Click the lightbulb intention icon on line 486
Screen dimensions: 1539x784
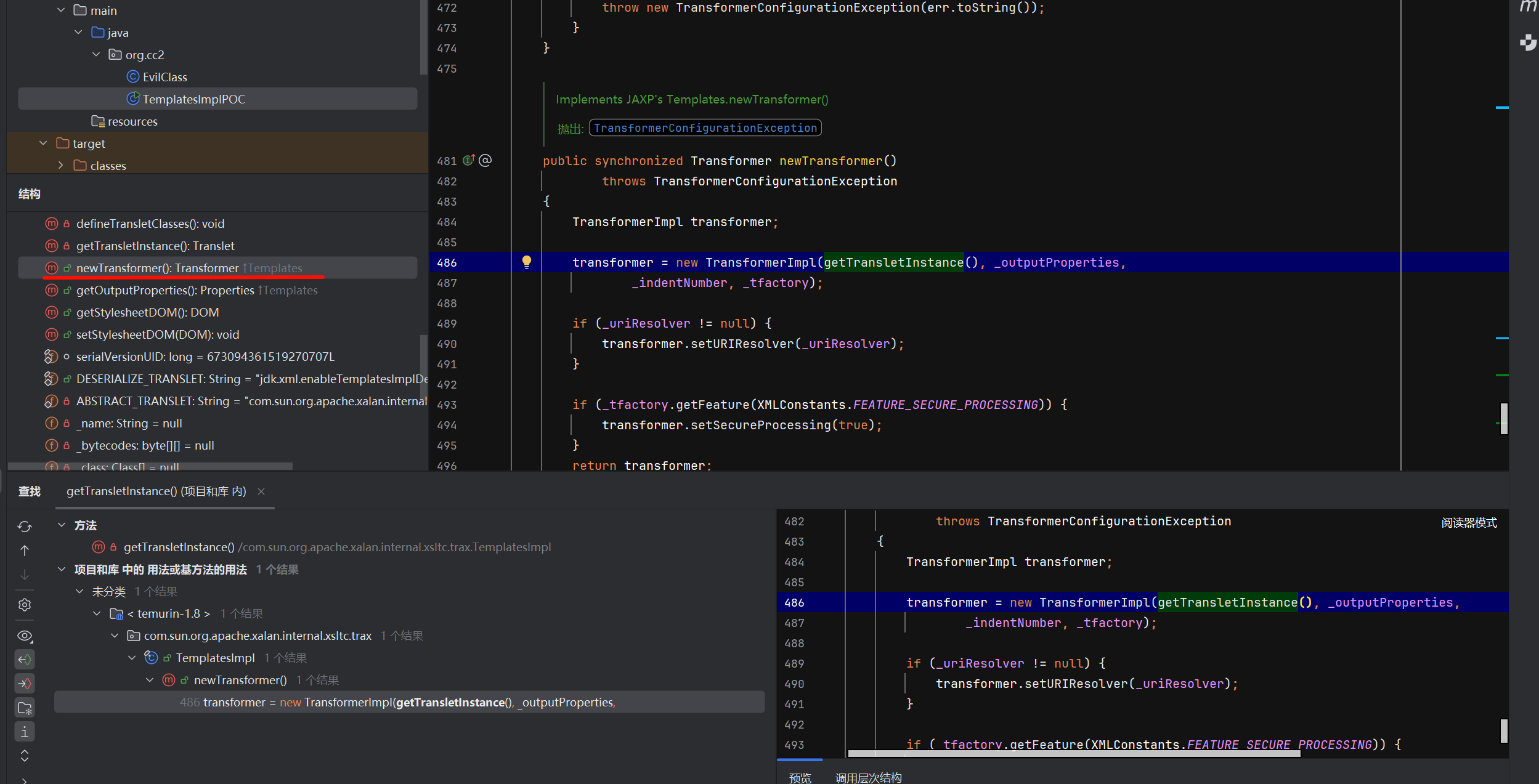(x=527, y=262)
